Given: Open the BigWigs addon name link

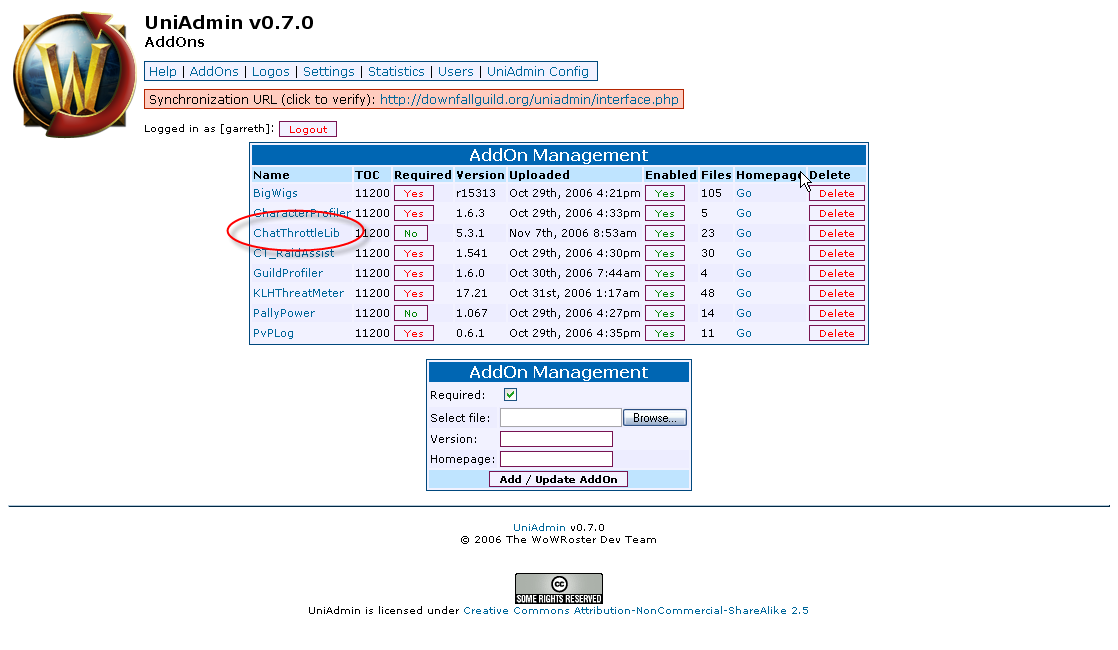Looking at the screenshot, I should tap(275, 193).
